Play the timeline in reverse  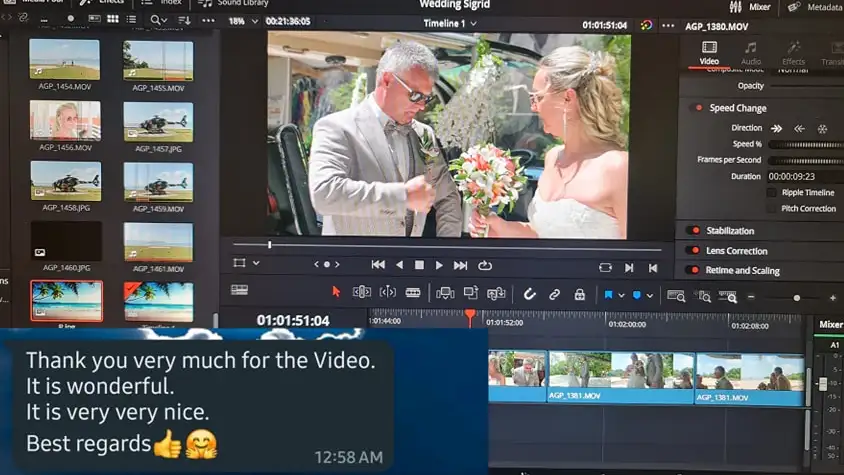point(399,265)
